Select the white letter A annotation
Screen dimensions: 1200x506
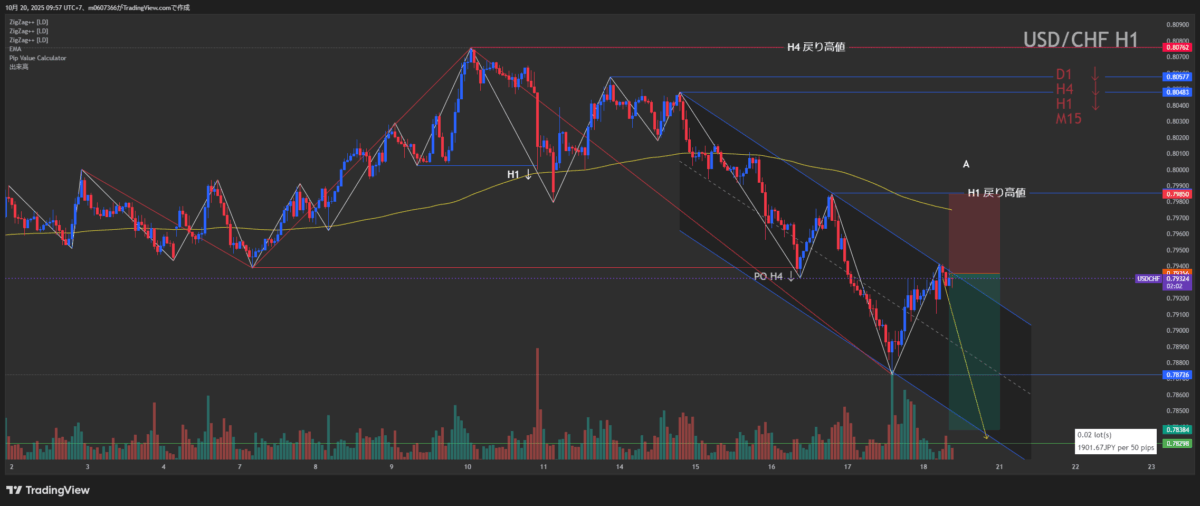(x=966, y=163)
